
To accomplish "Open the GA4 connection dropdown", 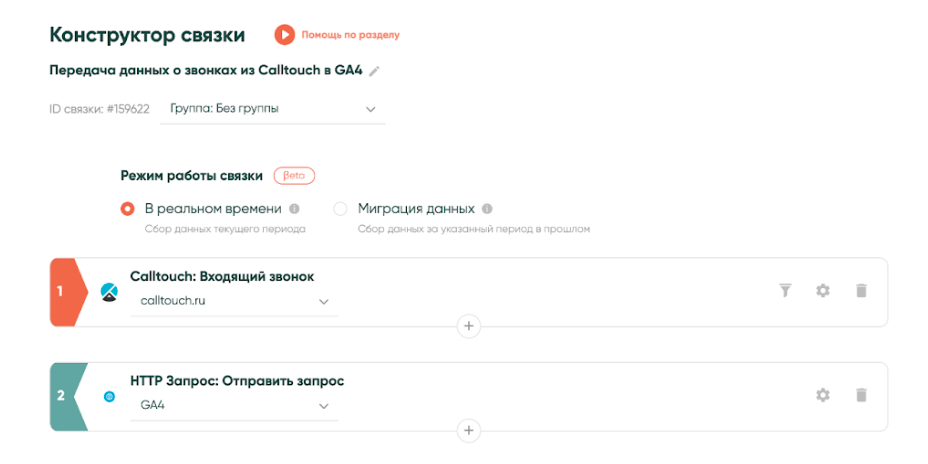I will (234, 405).
